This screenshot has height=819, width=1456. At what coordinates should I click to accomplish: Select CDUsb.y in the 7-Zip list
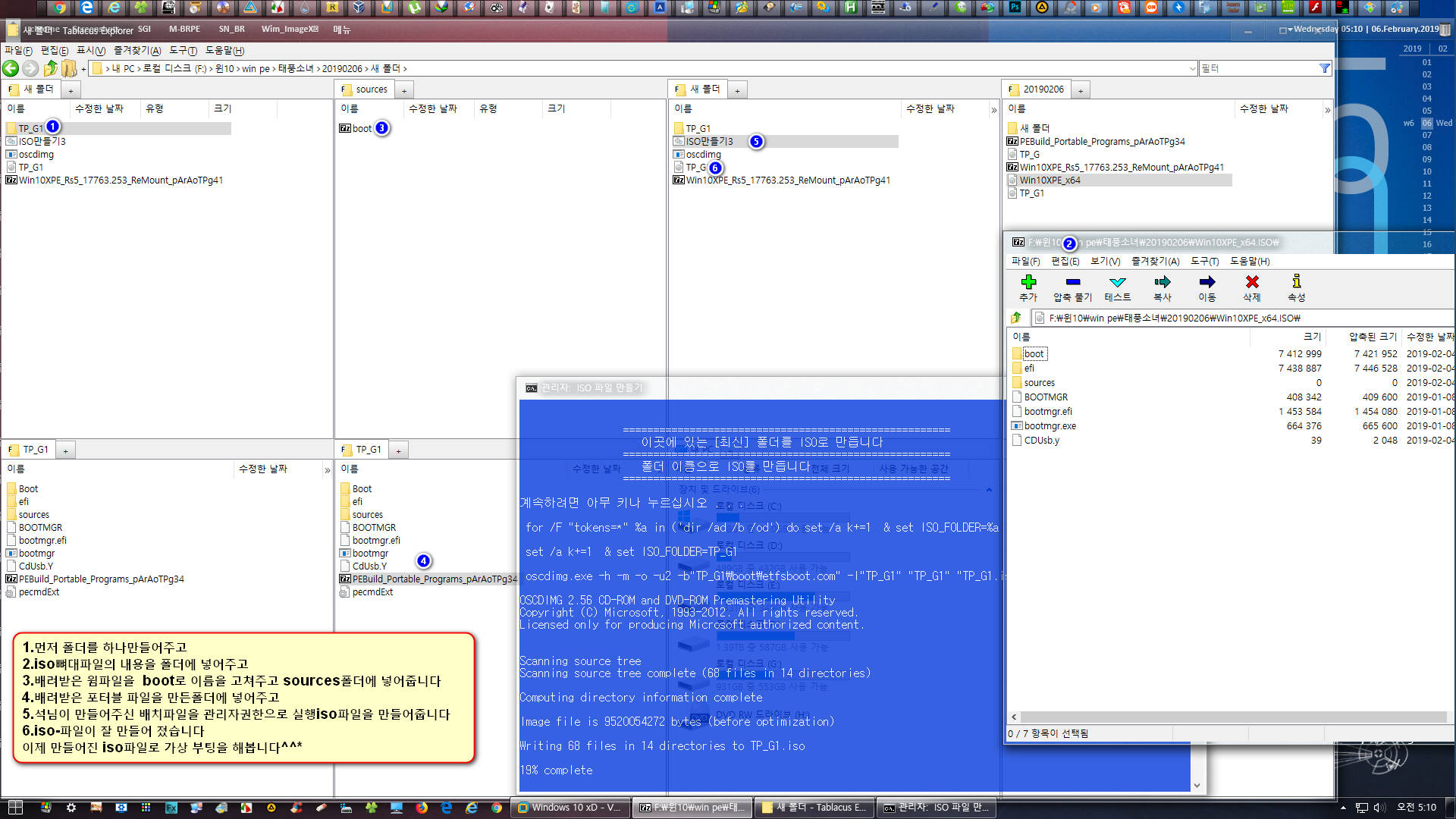point(1041,441)
